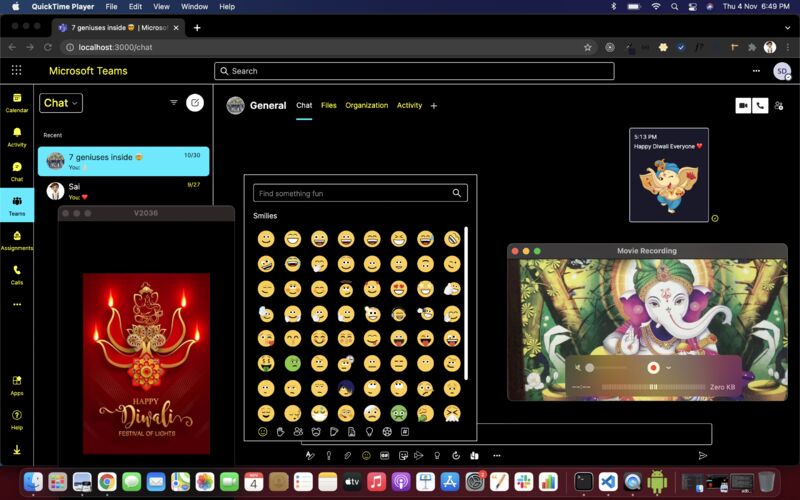Open Assignments in the sidebar
The height and width of the screenshot is (500, 800).
click(17, 240)
